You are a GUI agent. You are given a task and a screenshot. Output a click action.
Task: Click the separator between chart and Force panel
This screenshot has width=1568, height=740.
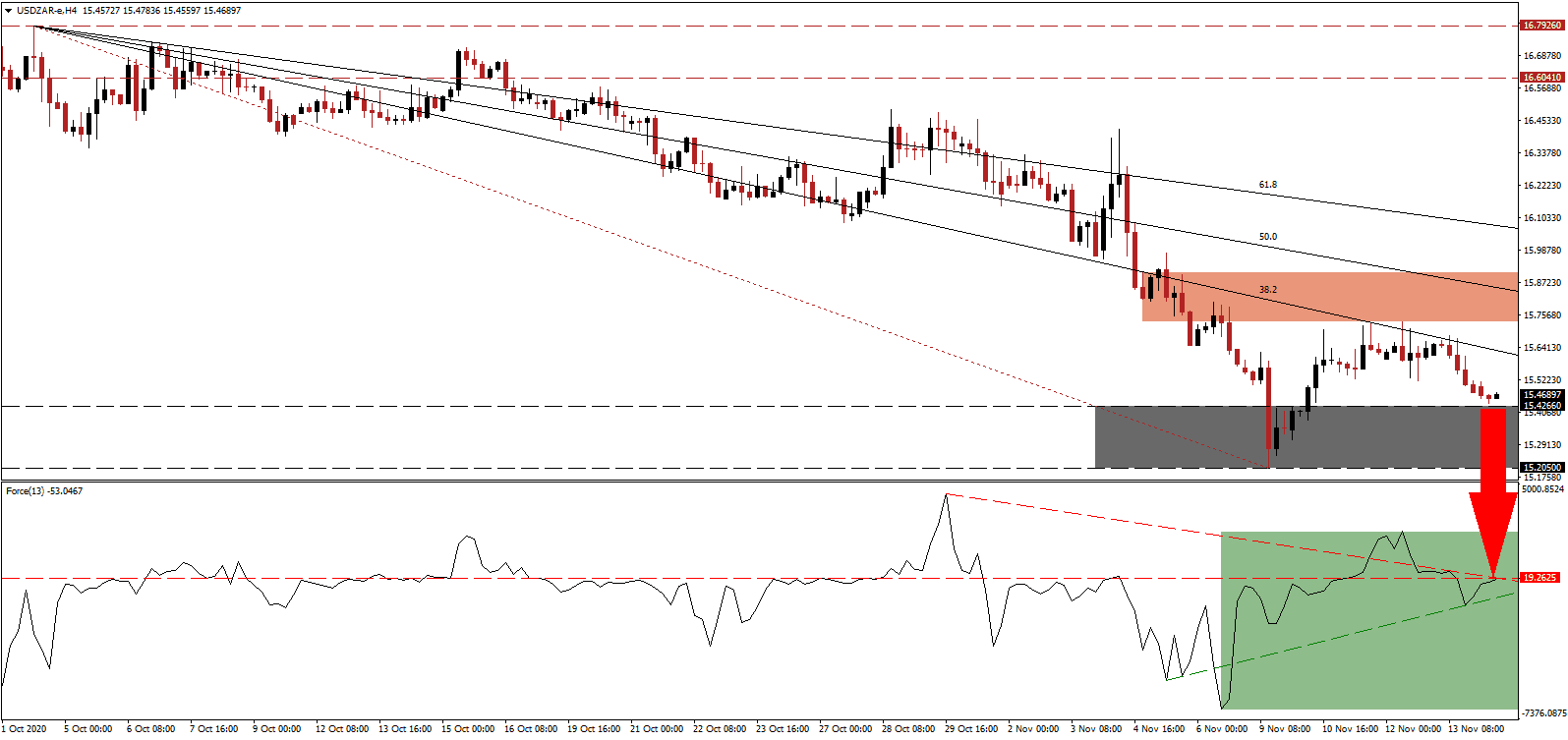click(x=757, y=482)
